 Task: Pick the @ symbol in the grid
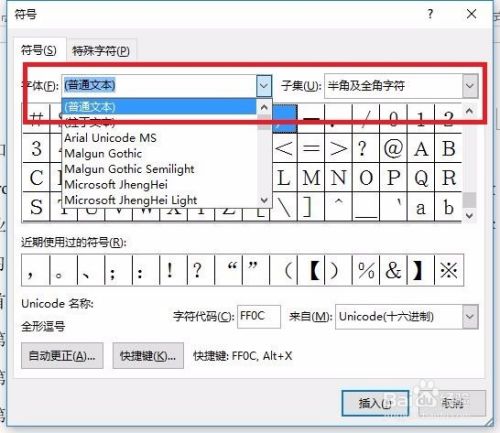393,148
